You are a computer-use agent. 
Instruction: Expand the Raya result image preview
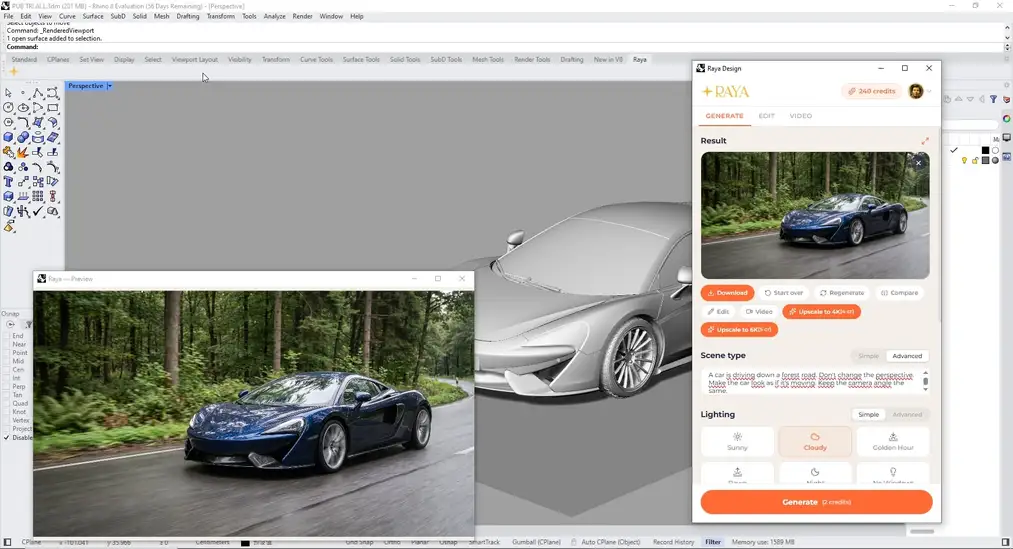click(925, 141)
